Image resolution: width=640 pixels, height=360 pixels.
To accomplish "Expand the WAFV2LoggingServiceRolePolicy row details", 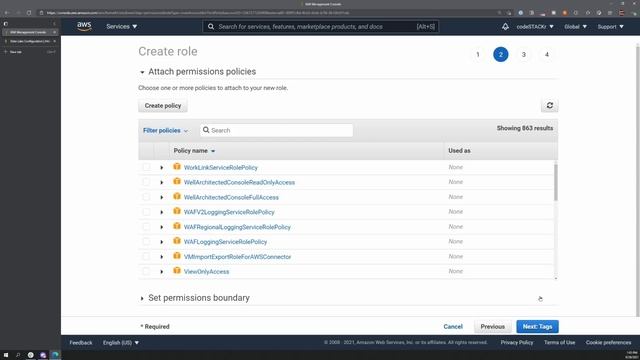I will (x=162, y=212).
